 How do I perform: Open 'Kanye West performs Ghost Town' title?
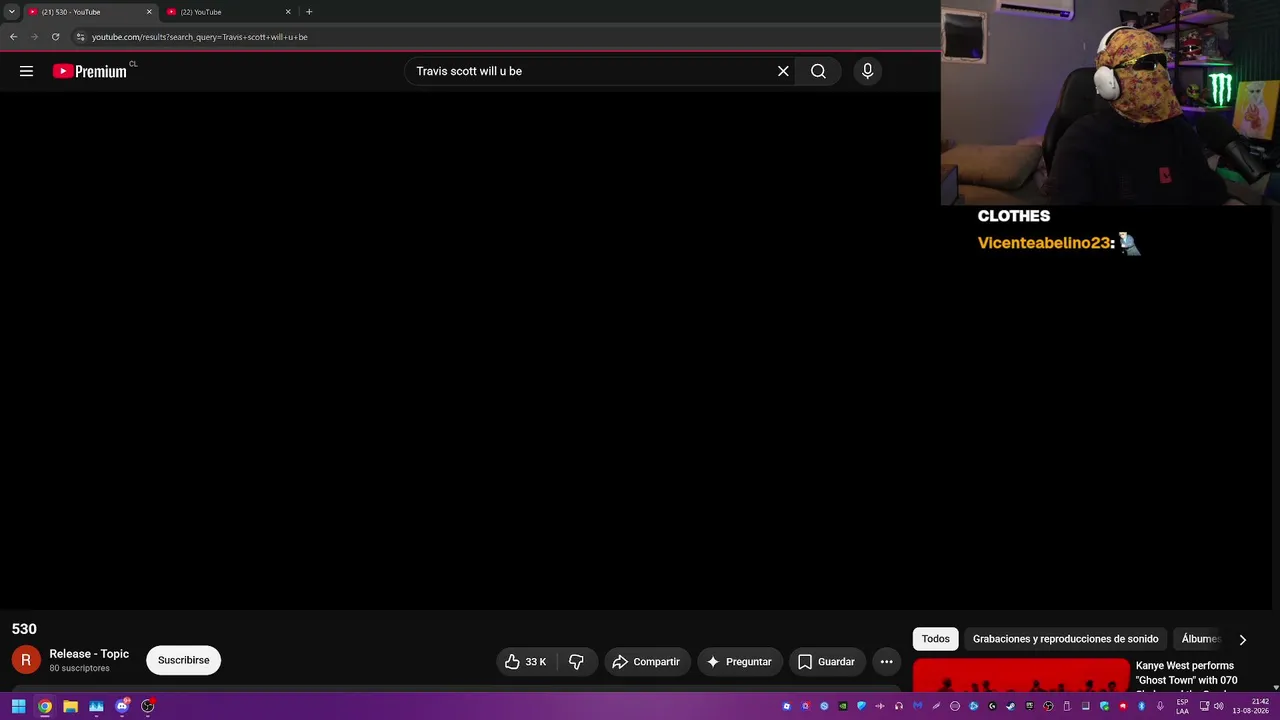tap(1187, 676)
